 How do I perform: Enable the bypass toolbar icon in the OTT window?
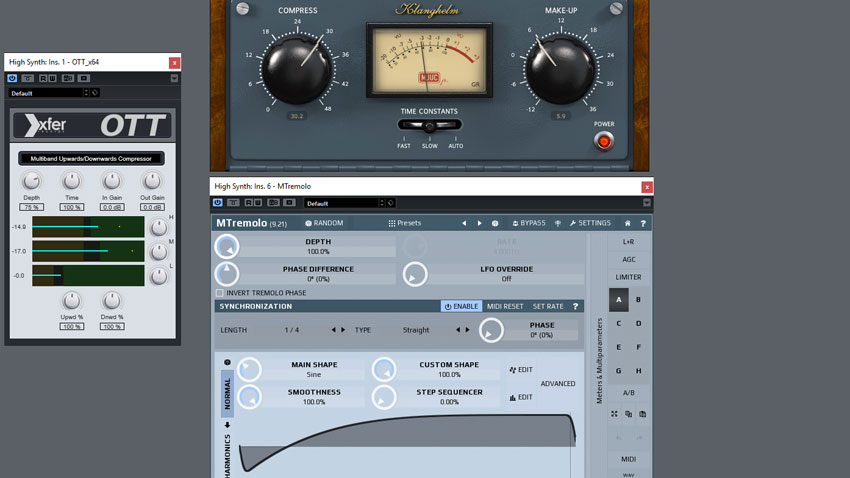pos(28,78)
